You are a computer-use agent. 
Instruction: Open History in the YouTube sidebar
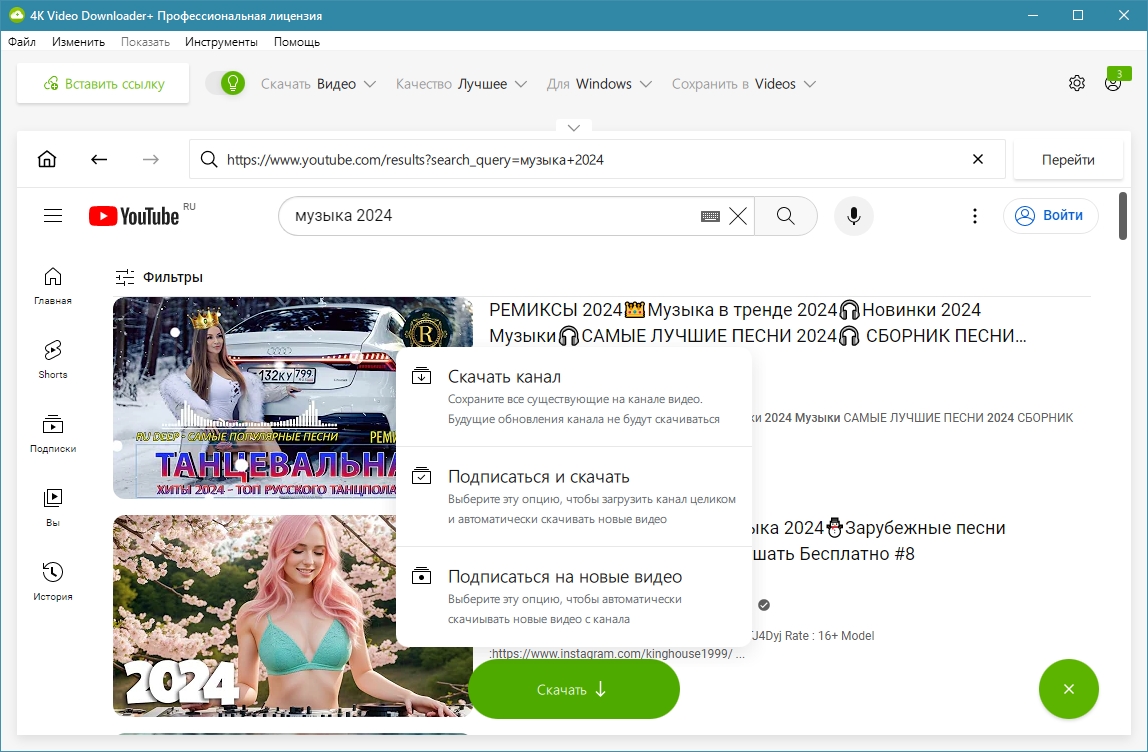pyautogui.click(x=53, y=581)
